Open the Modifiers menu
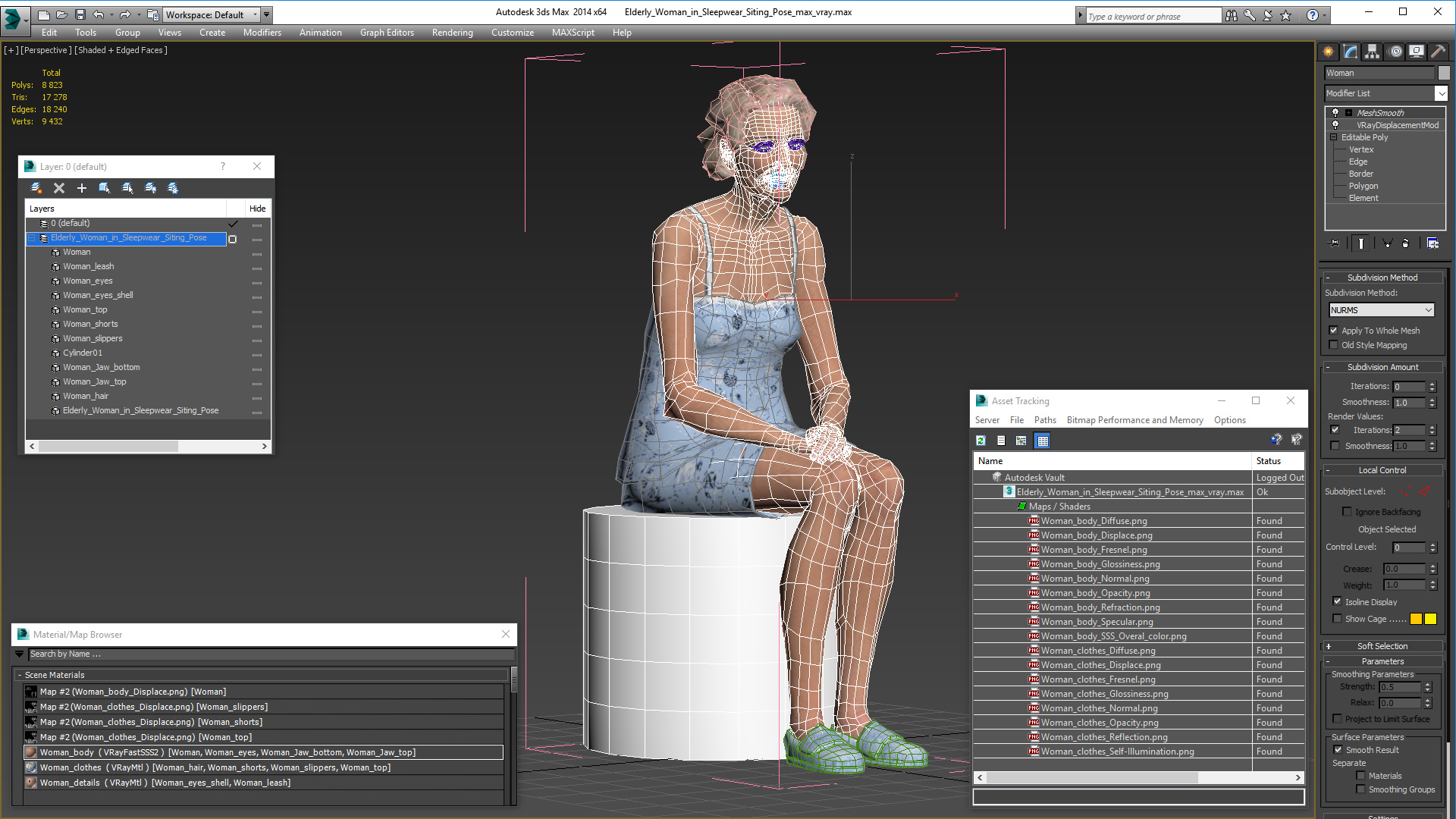 coord(262,33)
